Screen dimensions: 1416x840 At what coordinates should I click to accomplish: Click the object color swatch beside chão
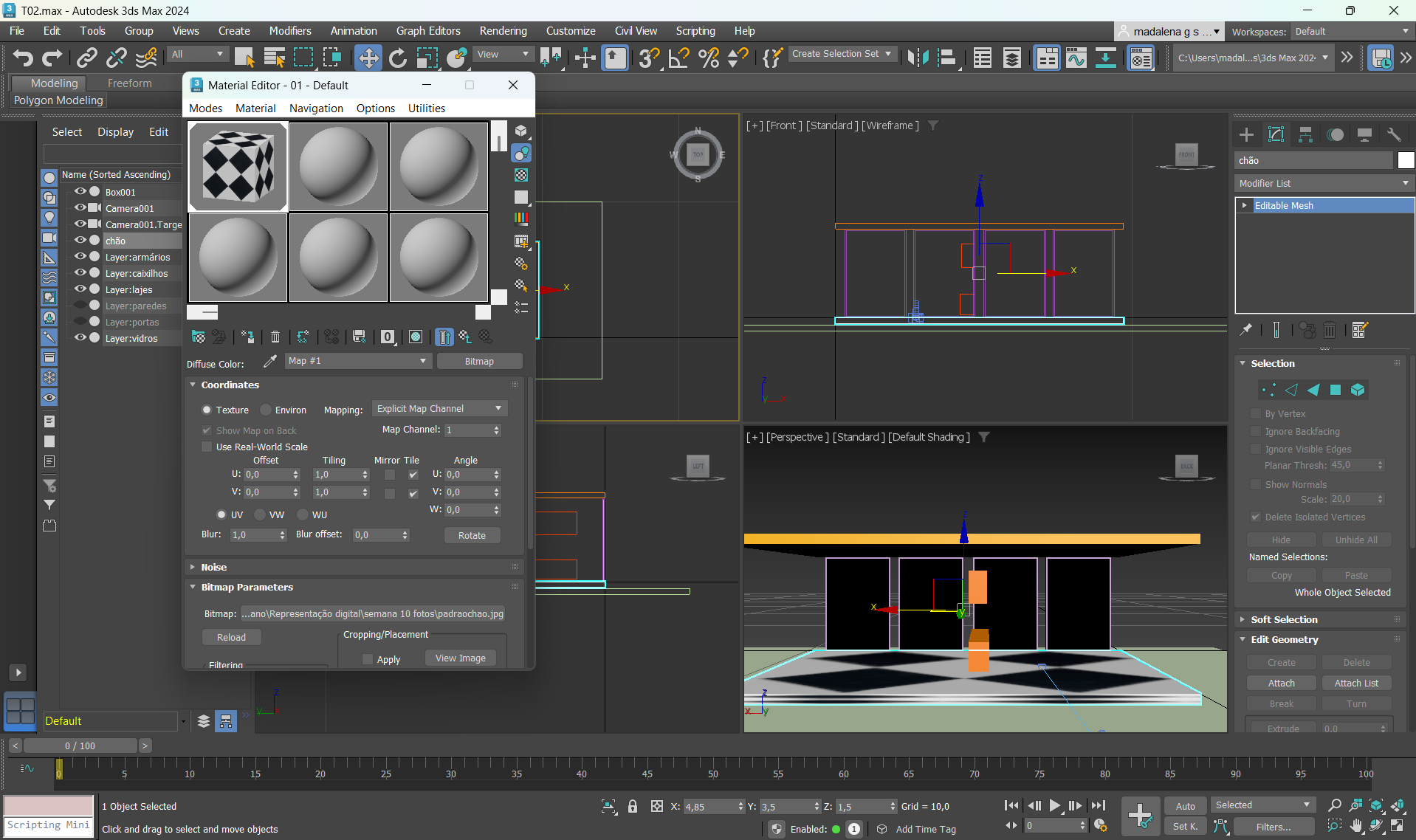pos(1406,160)
